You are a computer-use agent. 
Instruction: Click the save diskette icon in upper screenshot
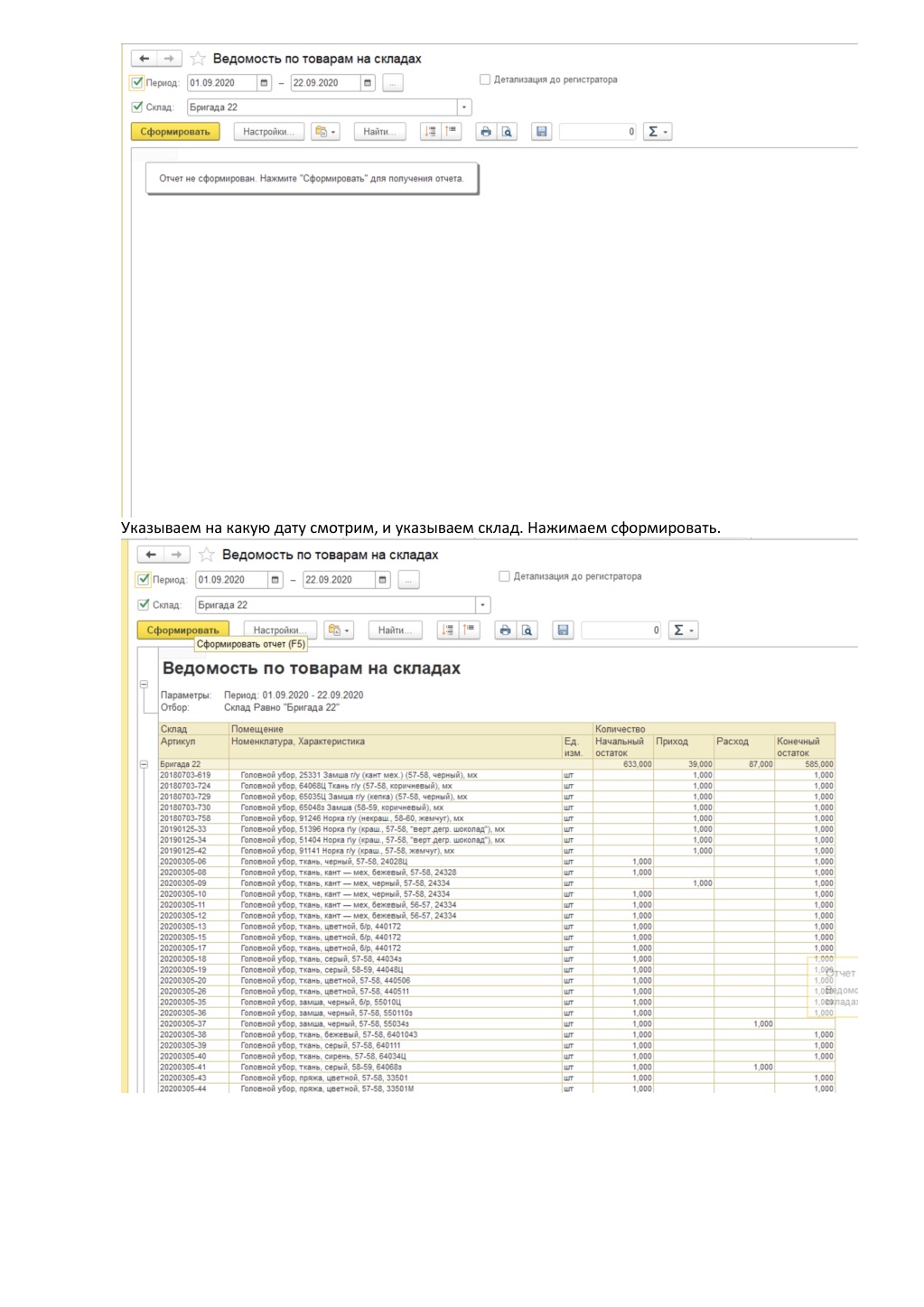point(541,132)
